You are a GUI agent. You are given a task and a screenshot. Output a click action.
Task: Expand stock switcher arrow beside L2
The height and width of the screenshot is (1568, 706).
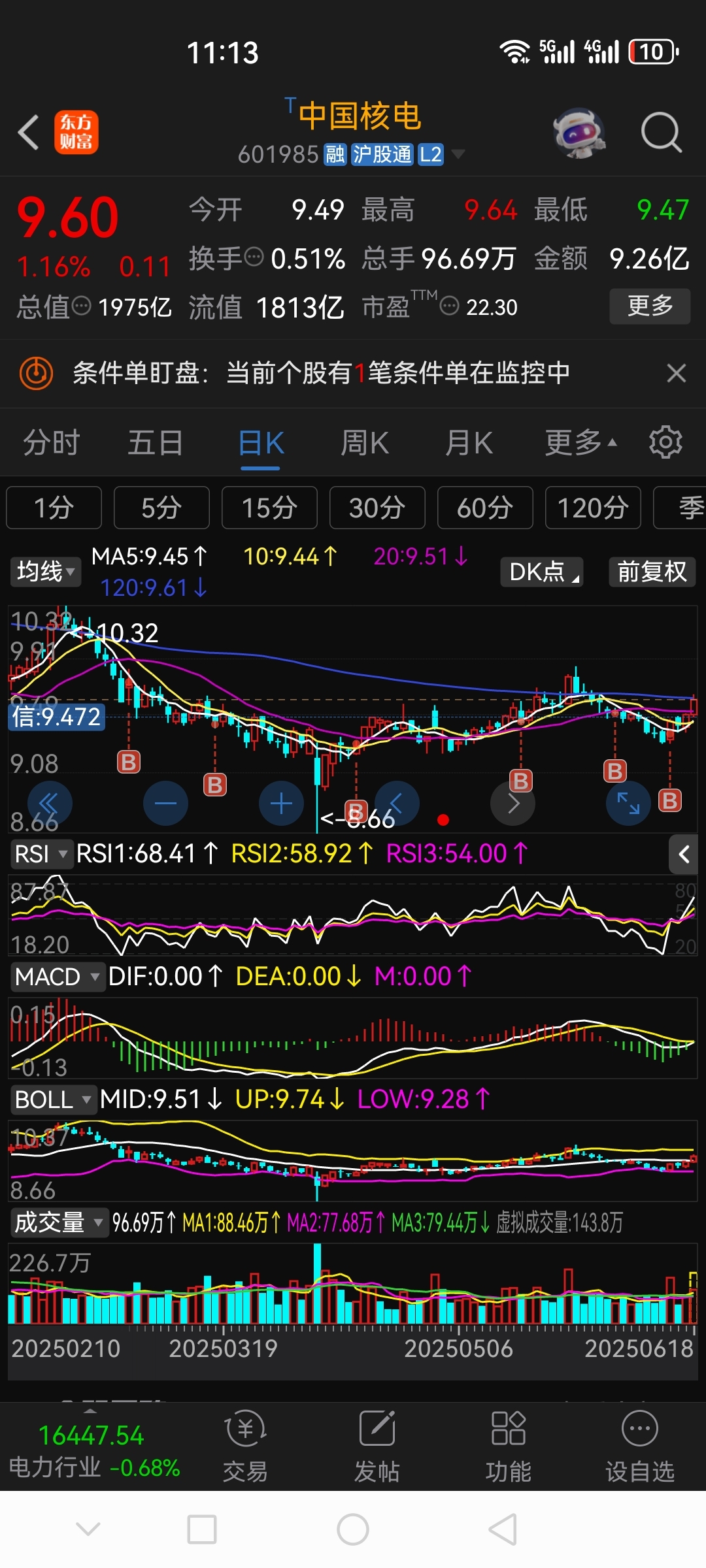point(458,155)
